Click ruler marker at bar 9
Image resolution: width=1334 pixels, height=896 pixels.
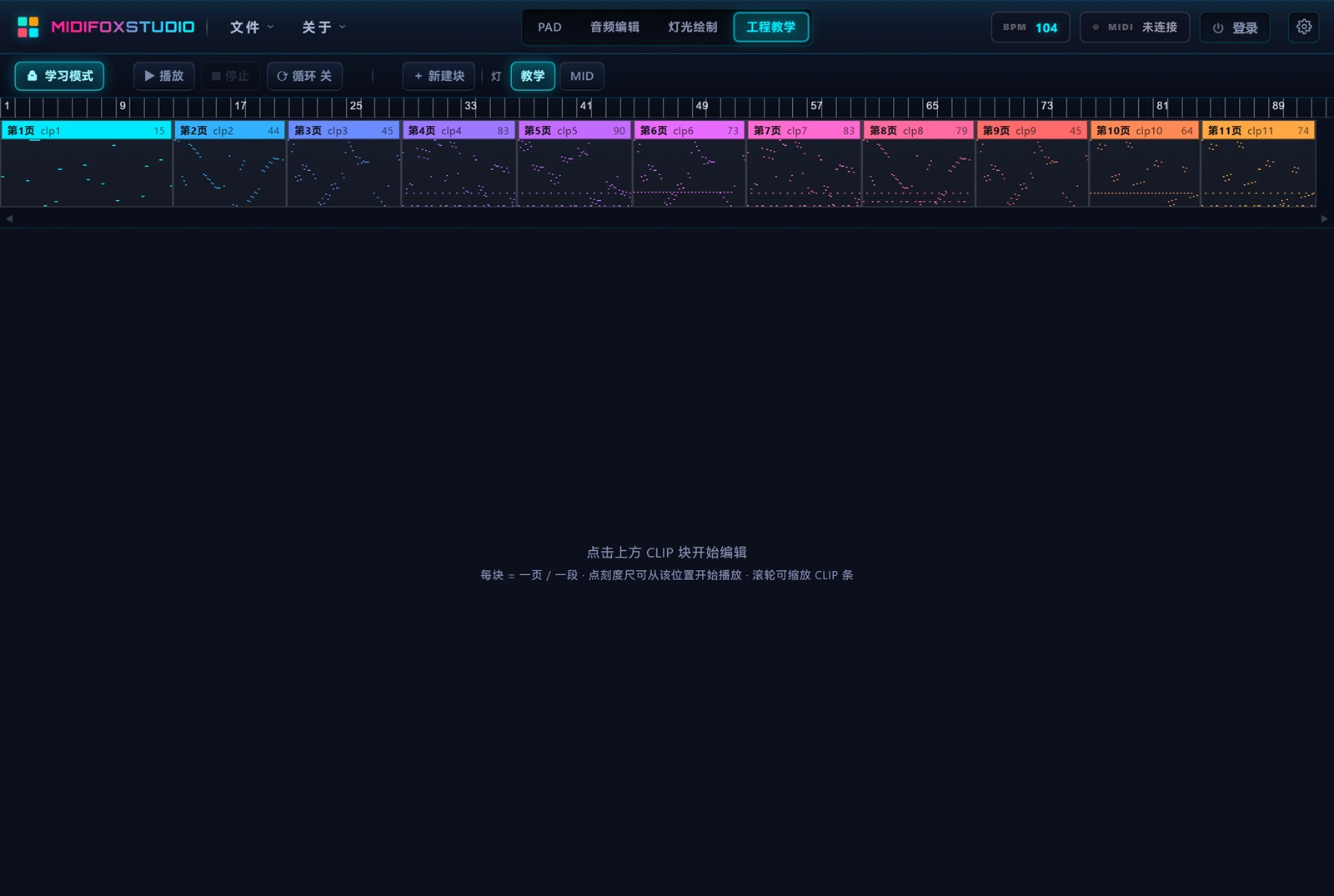click(x=122, y=107)
